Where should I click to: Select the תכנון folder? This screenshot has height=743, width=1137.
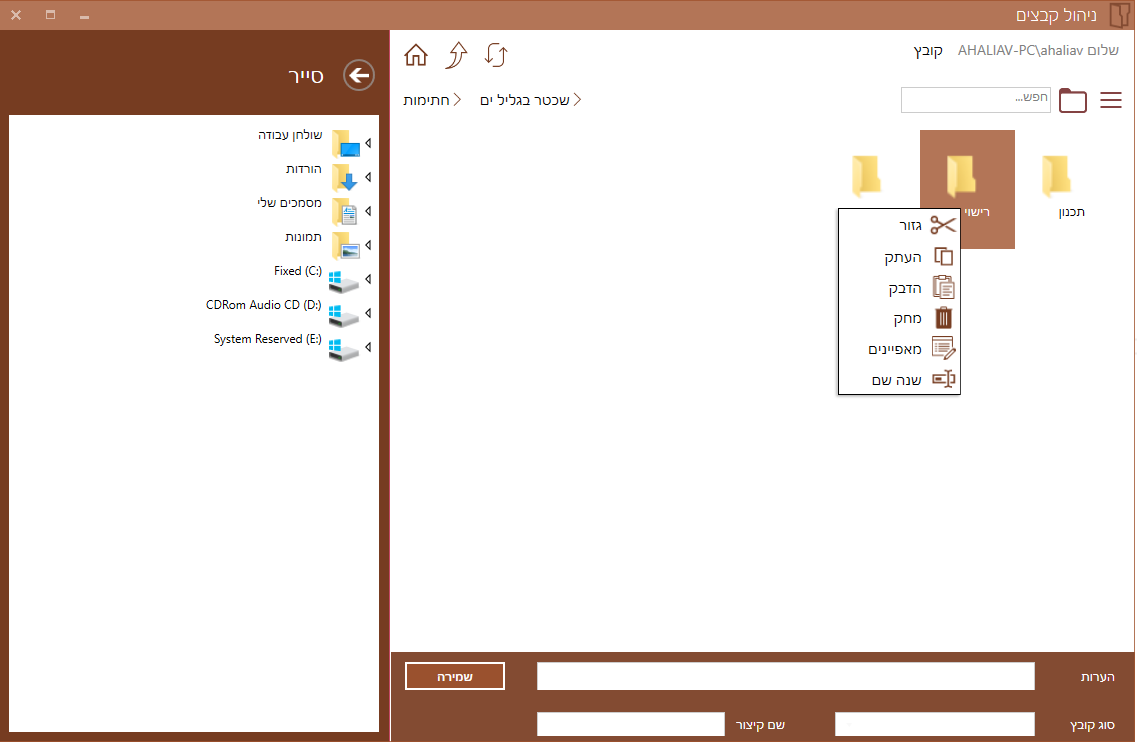tap(1062, 187)
